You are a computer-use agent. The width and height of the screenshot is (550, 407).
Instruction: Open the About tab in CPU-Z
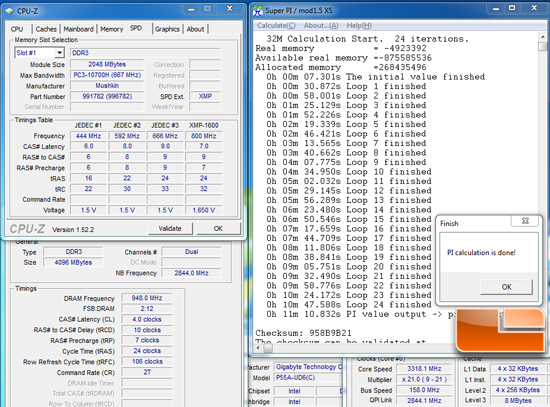point(195,29)
